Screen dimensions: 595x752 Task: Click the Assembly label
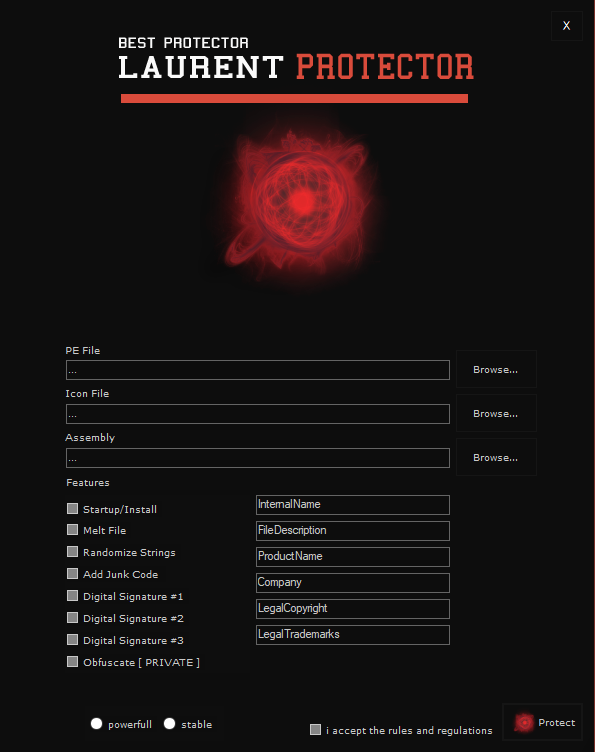point(90,438)
